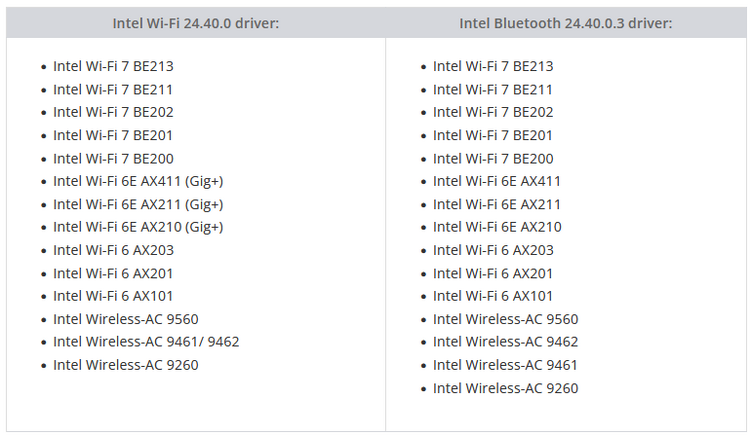Click the Intel Wi-Fi 24.40.0 driver header
The width and height of the screenshot is (750, 435).
pyautogui.click(x=196, y=23)
